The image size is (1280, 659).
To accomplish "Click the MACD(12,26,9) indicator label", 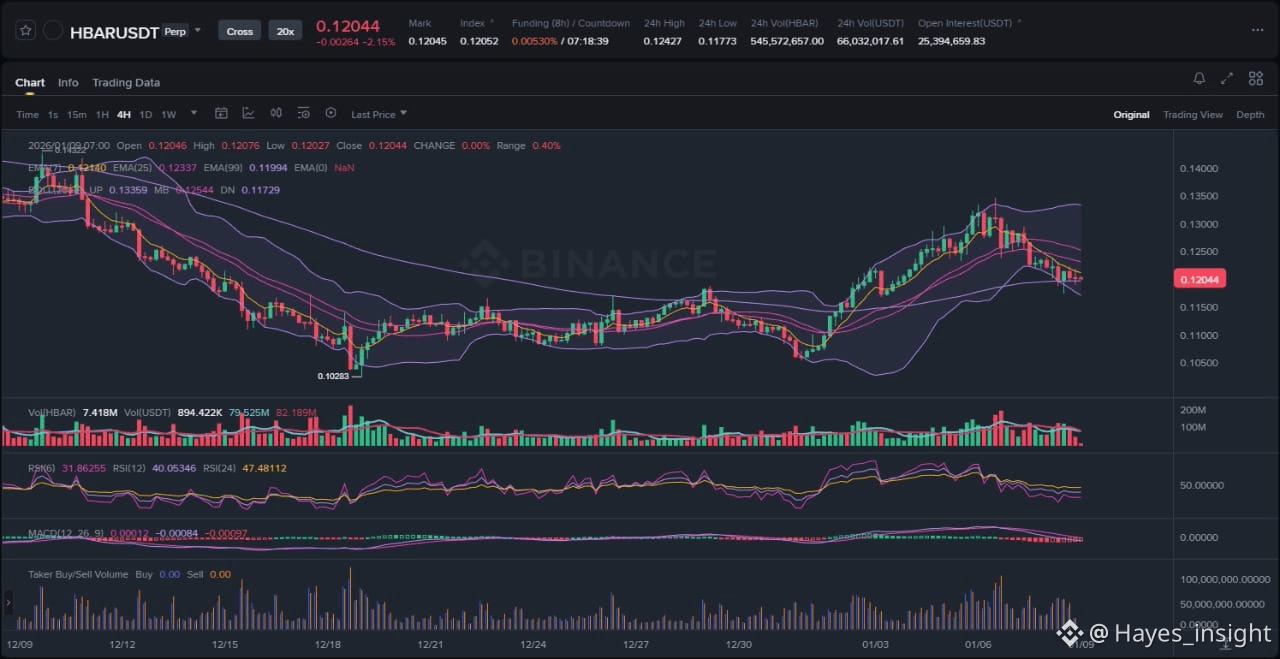I will pyautogui.click(x=65, y=533).
